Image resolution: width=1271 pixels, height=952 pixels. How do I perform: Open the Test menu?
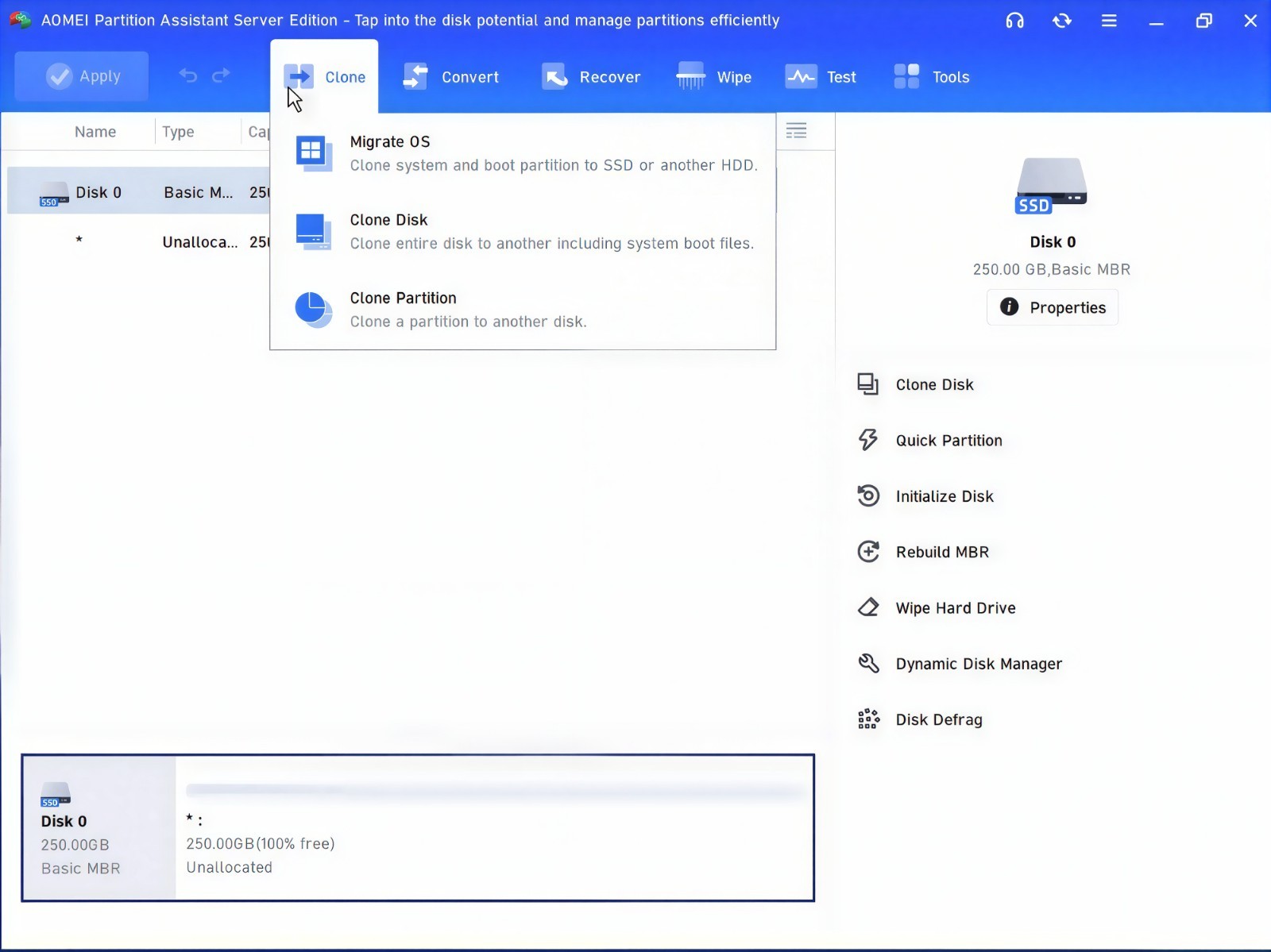point(821,77)
